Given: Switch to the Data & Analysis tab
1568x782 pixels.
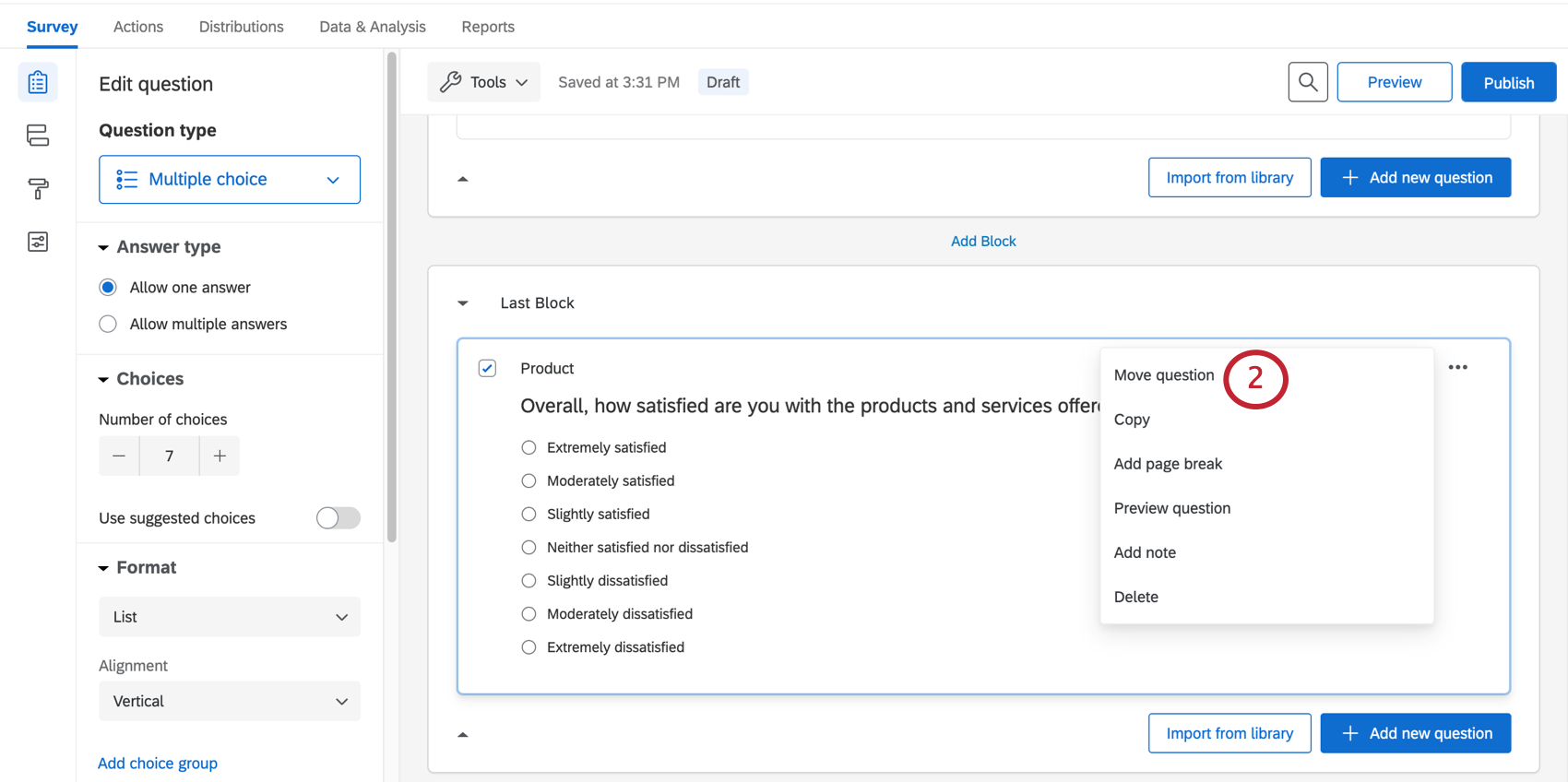Looking at the screenshot, I should coord(373,27).
